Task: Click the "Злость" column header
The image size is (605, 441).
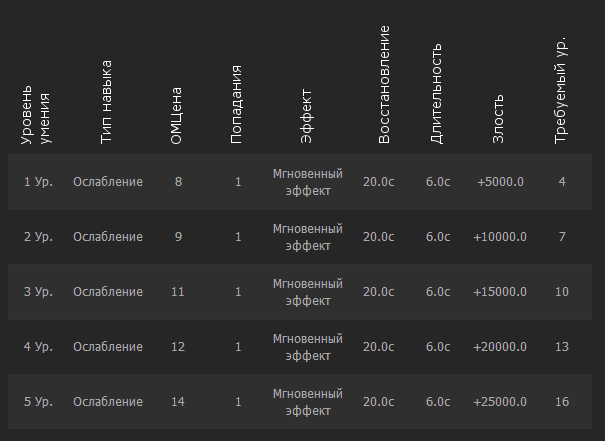Action: (x=500, y=119)
